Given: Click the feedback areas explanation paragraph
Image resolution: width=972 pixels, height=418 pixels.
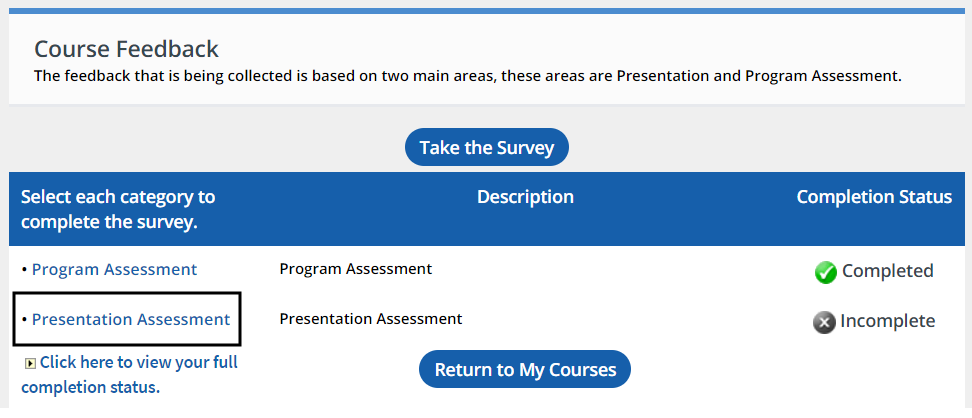Looking at the screenshot, I should point(467,76).
